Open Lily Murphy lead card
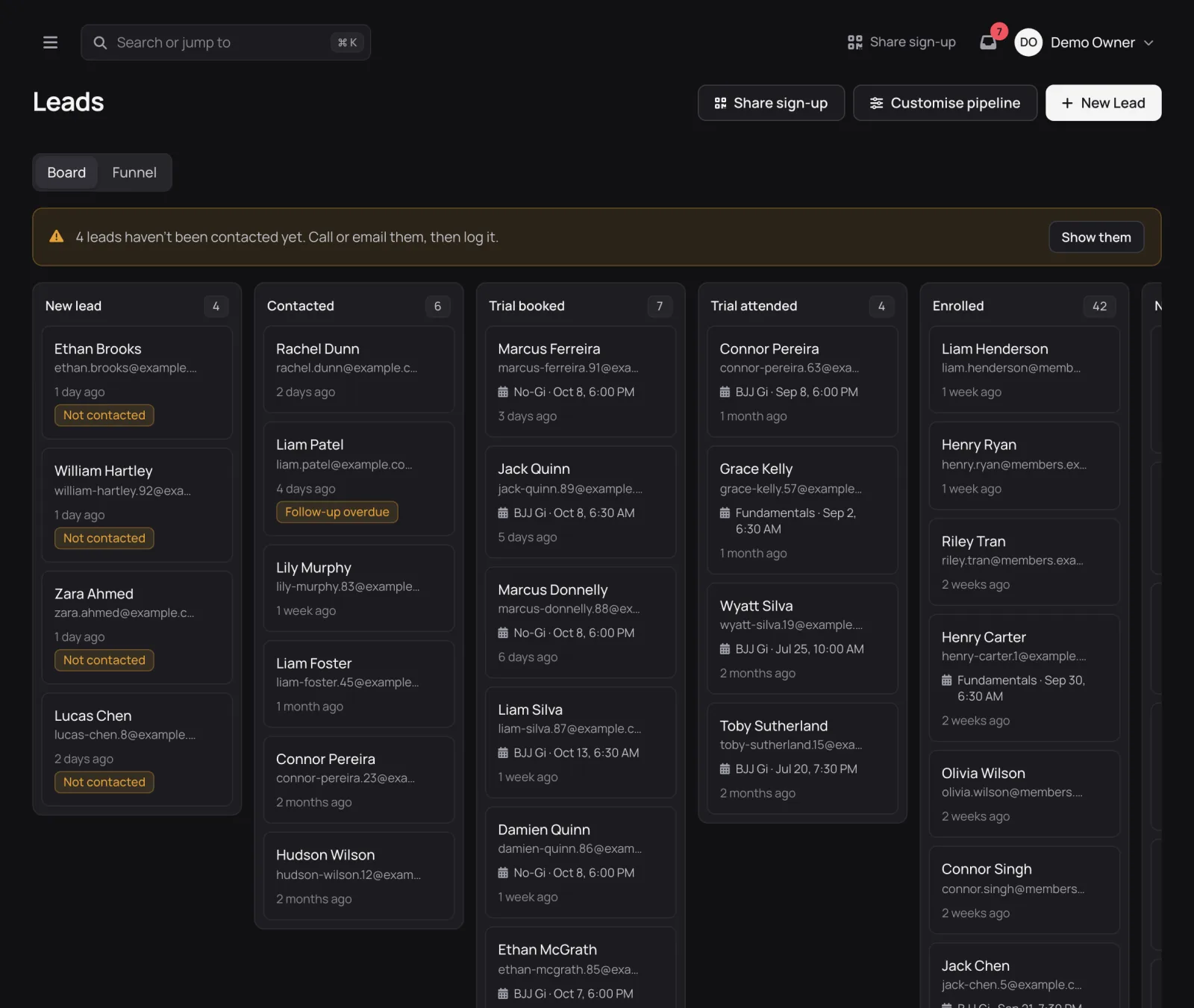1194x1008 pixels. coord(359,588)
